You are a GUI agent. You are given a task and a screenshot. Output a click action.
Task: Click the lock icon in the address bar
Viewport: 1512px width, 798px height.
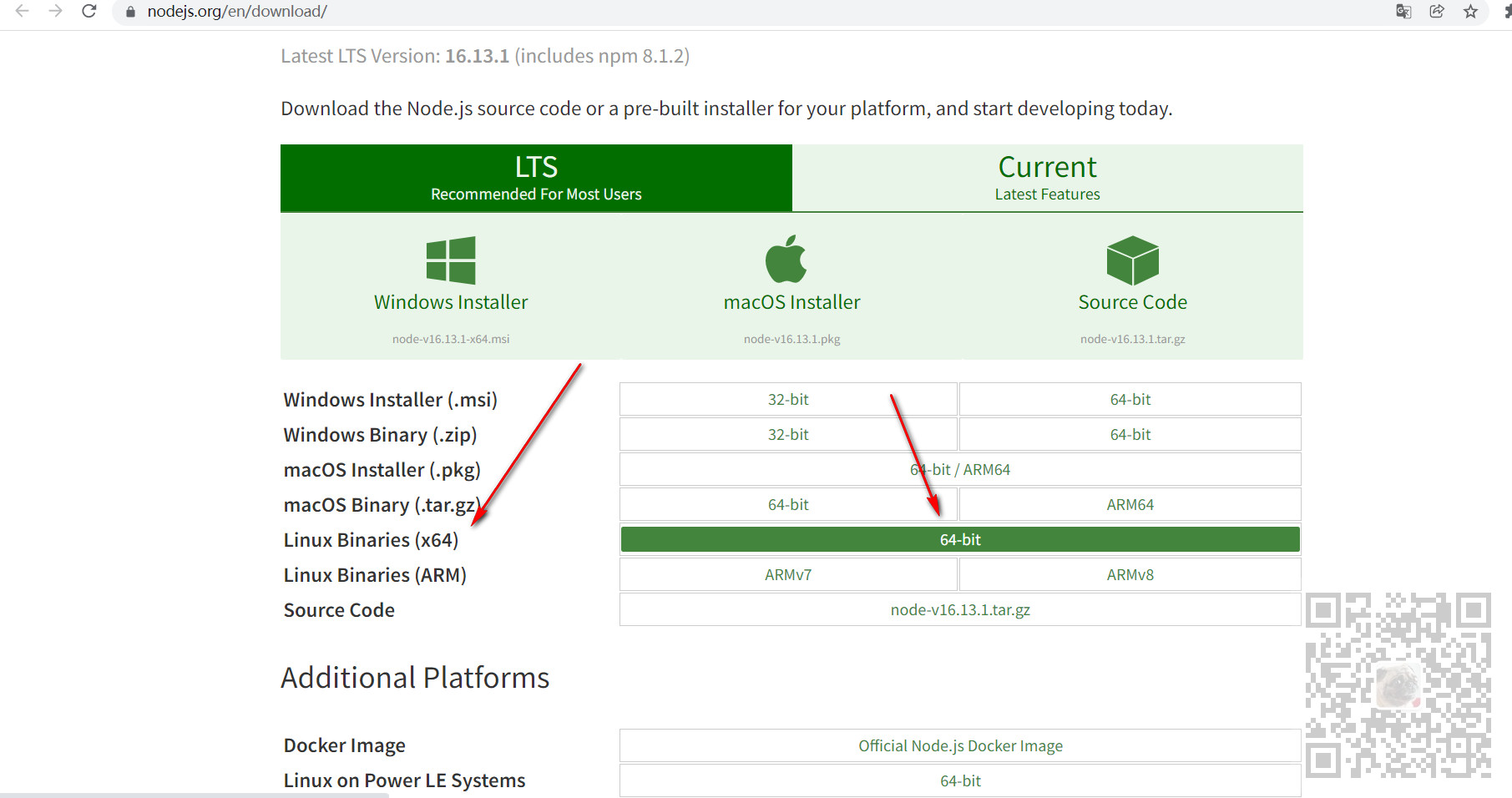coord(130,12)
